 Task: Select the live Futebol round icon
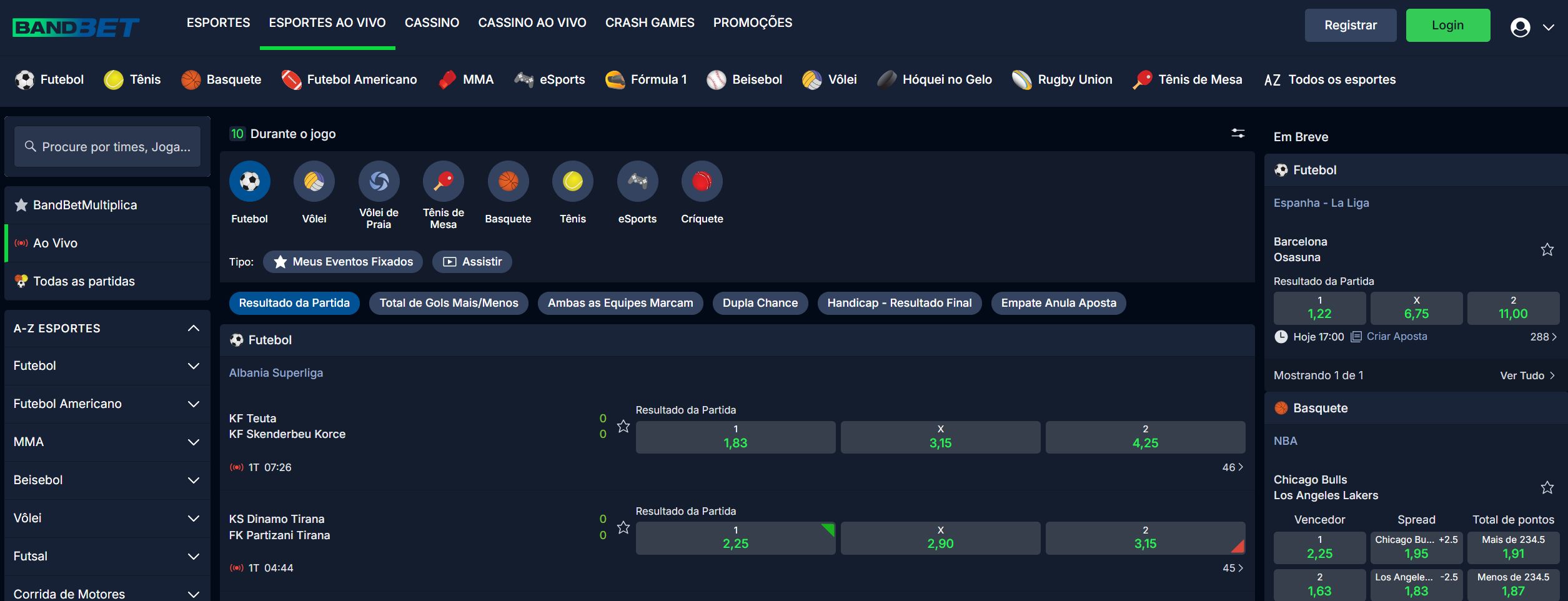coord(249,181)
